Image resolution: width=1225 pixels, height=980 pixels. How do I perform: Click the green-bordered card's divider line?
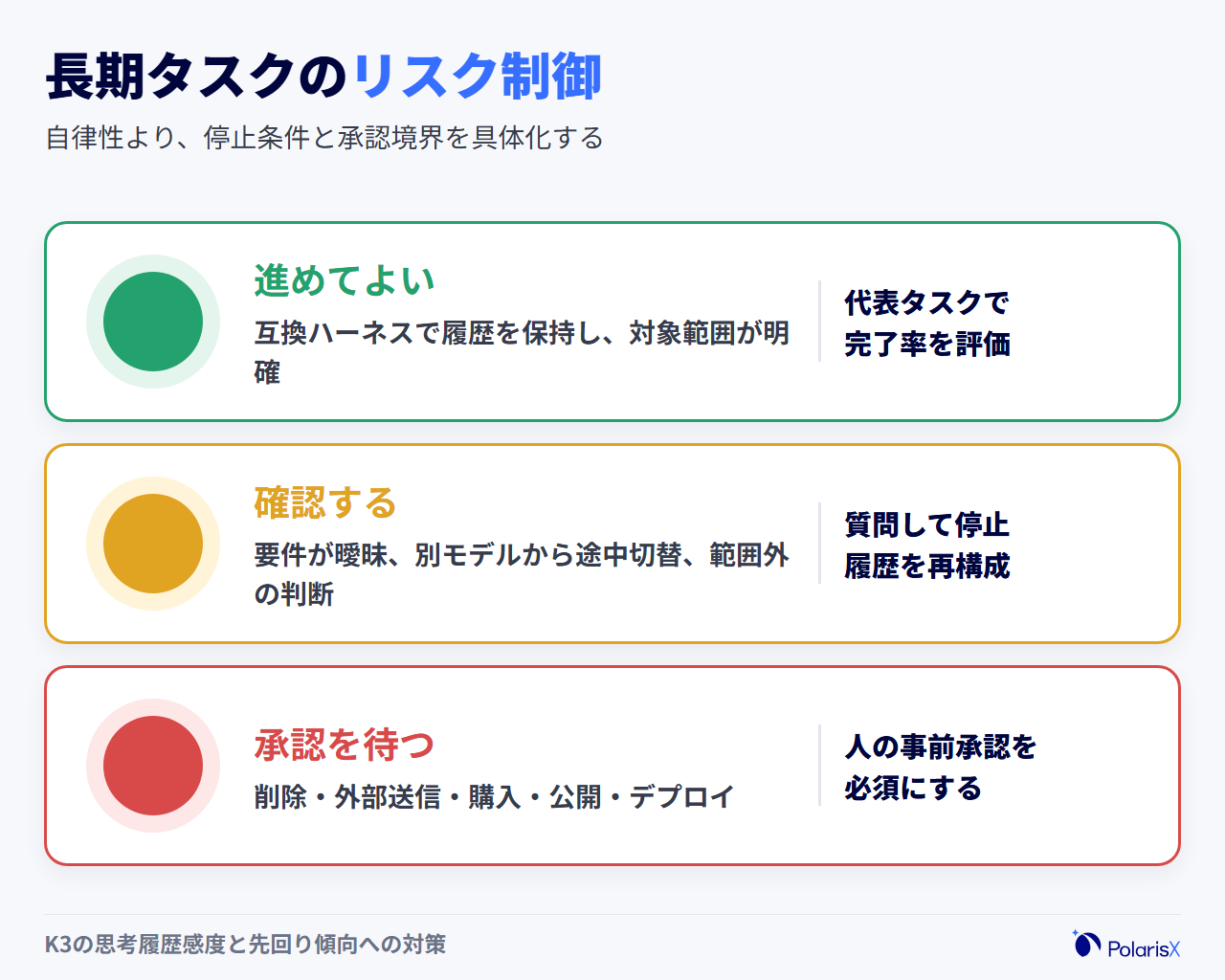tap(819, 322)
